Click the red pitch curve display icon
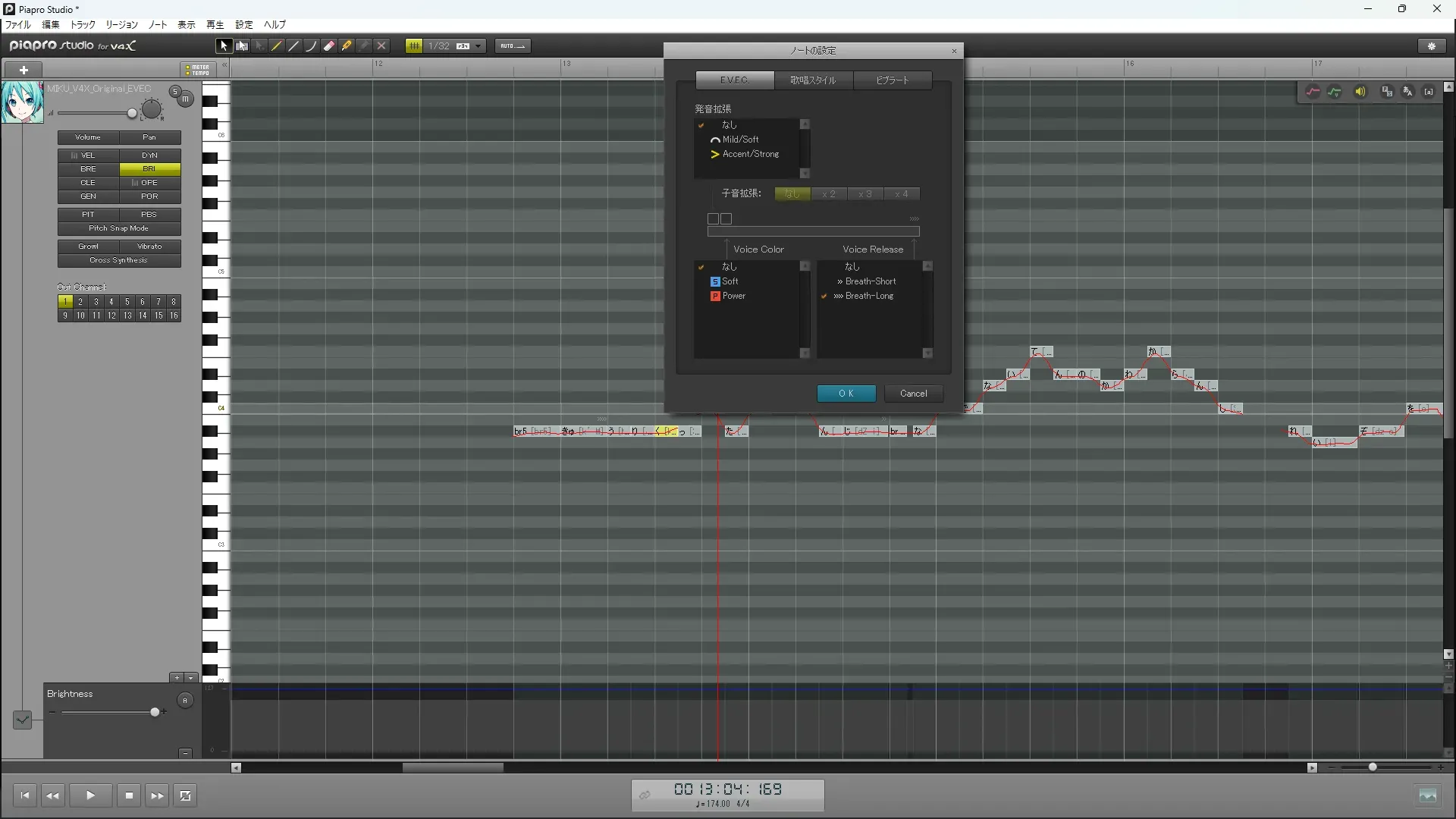This screenshot has height=819, width=1456. (1313, 92)
